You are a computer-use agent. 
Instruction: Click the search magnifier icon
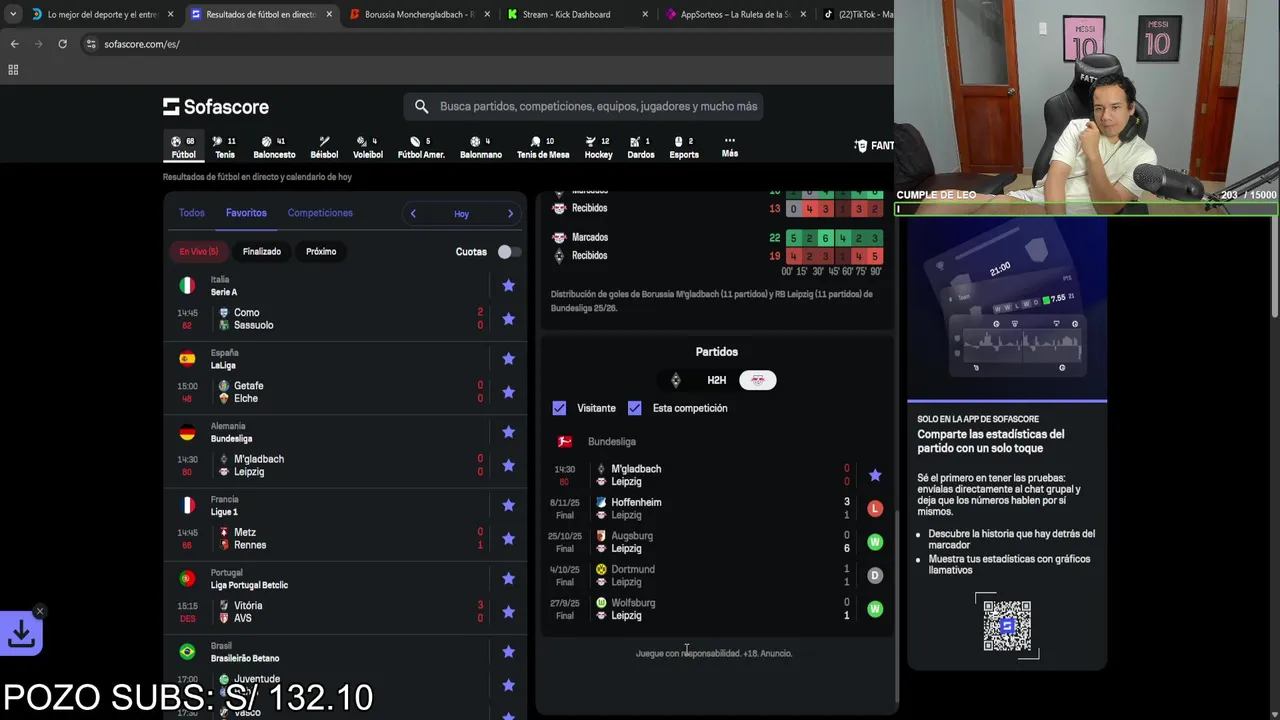click(x=421, y=106)
